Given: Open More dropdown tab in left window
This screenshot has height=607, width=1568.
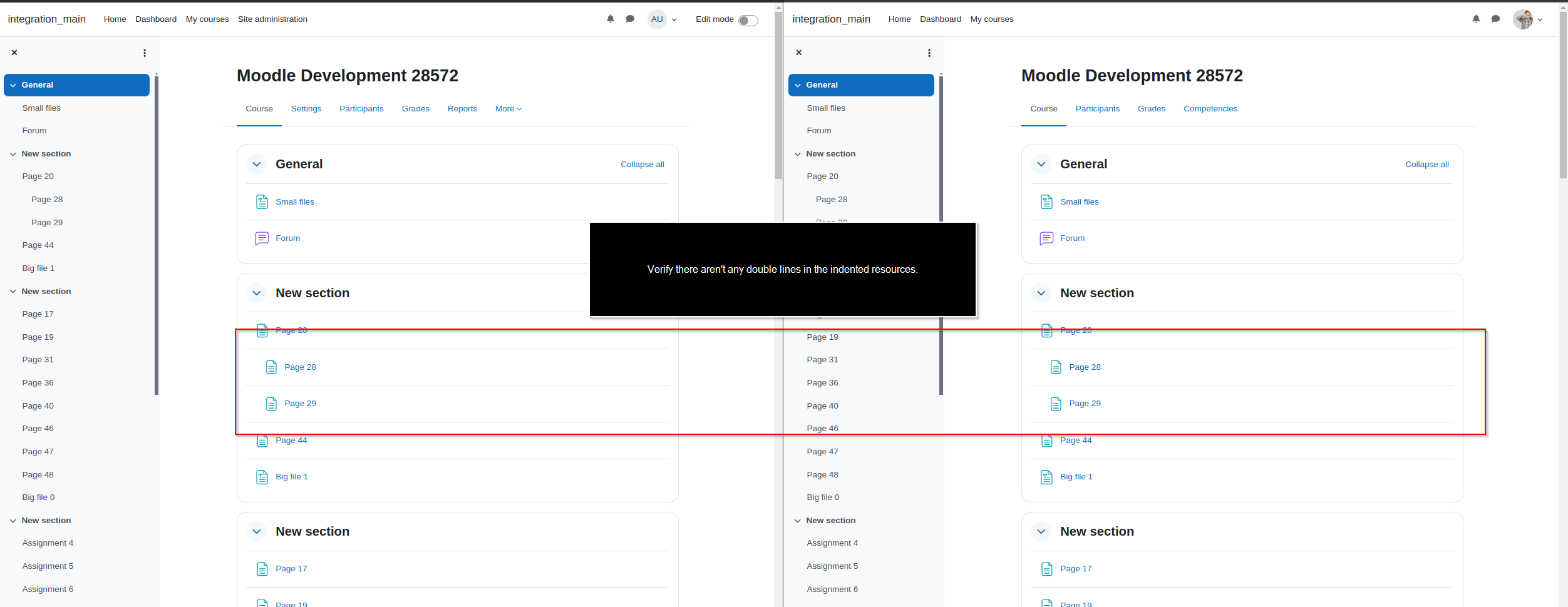Looking at the screenshot, I should [508, 109].
